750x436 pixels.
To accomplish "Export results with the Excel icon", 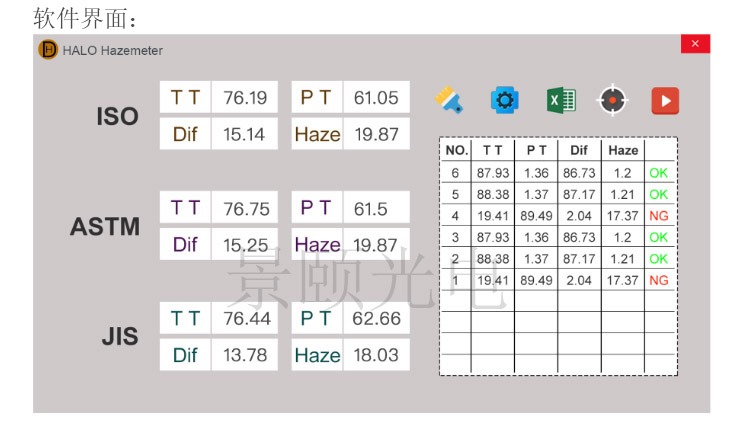I will click(561, 100).
